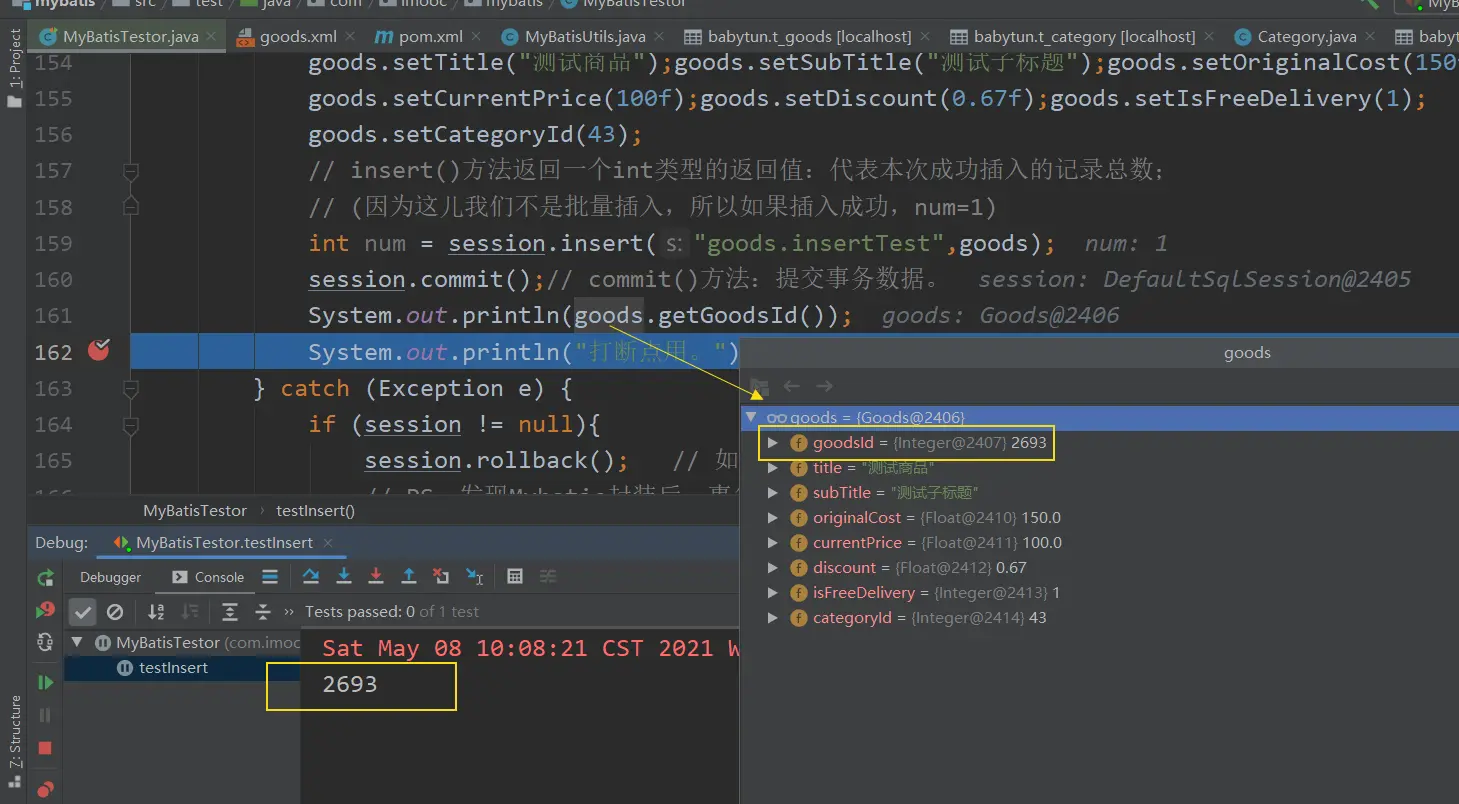Open the Evaluate Expression calculator
Viewport: 1459px width, 804px height.
515,576
